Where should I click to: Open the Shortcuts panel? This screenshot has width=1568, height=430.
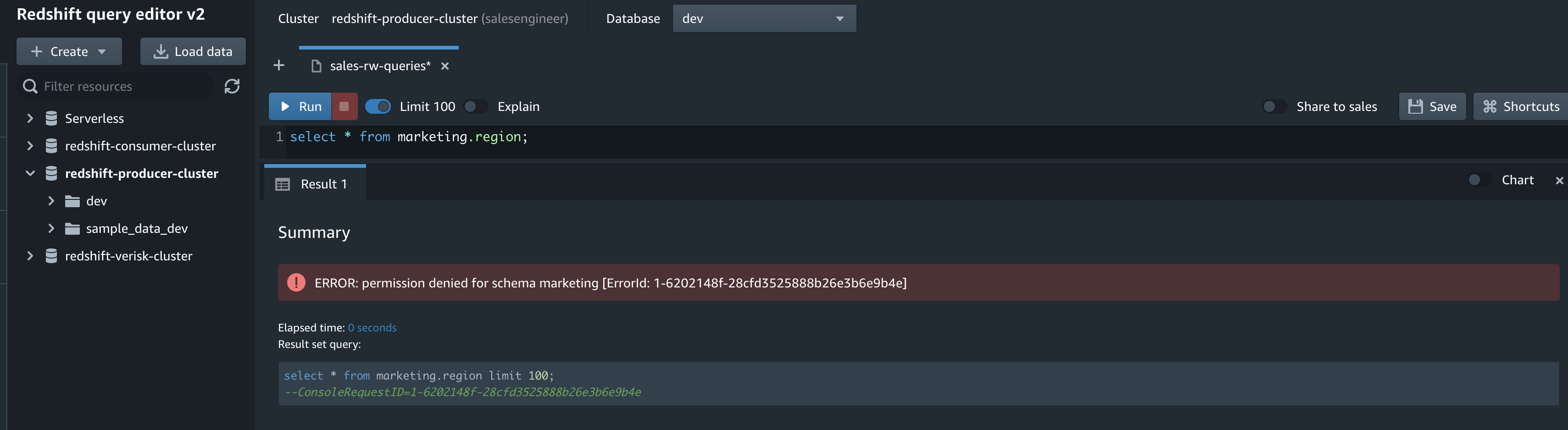pos(1521,106)
